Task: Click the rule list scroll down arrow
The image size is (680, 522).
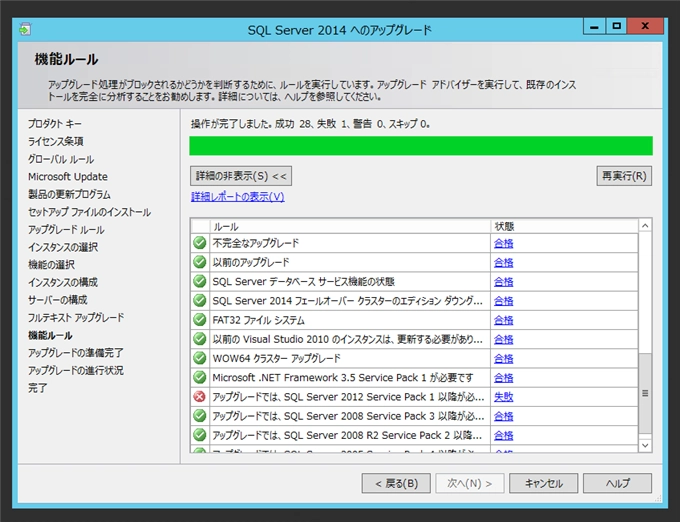Action: pyautogui.click(x=645, y=445)
